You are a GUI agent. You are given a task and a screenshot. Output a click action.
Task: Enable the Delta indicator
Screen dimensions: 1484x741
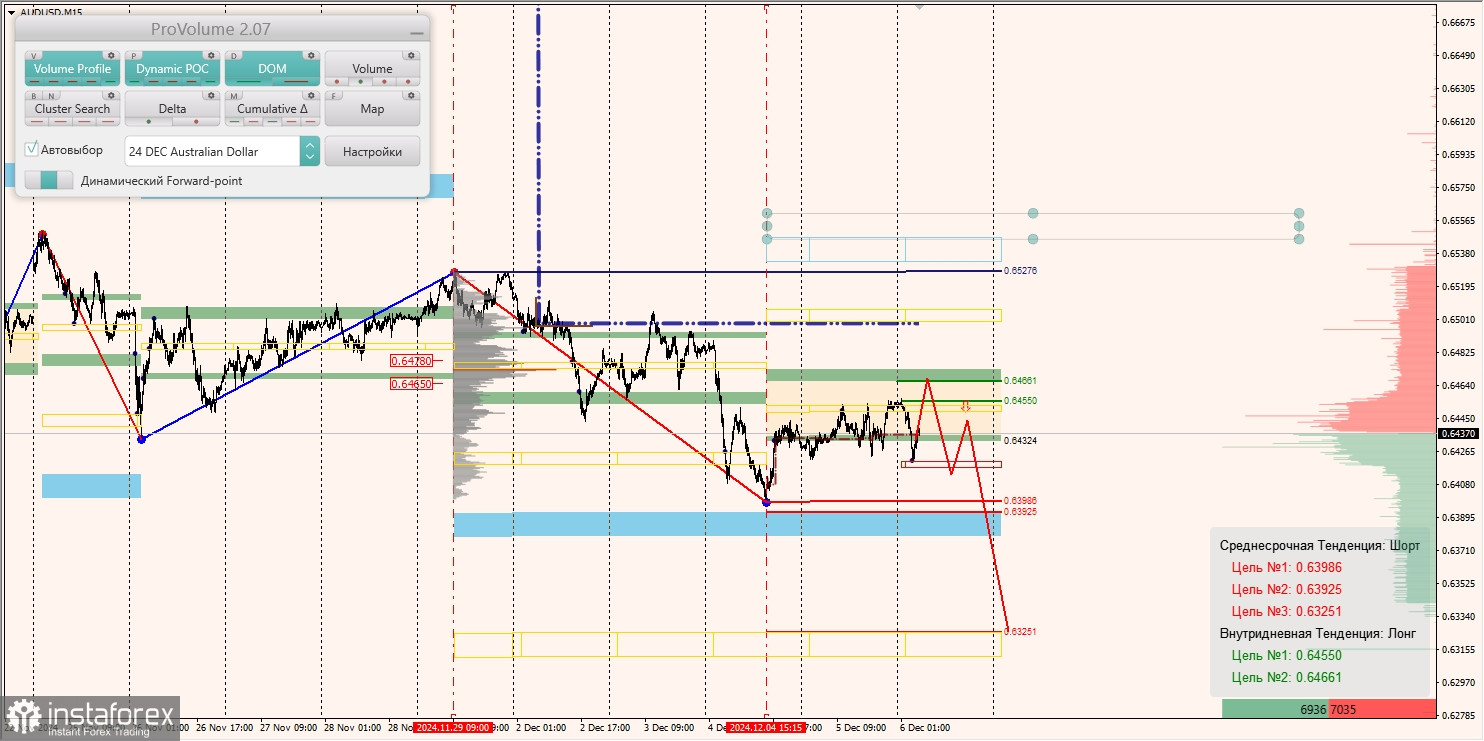[x=172, y=109]
